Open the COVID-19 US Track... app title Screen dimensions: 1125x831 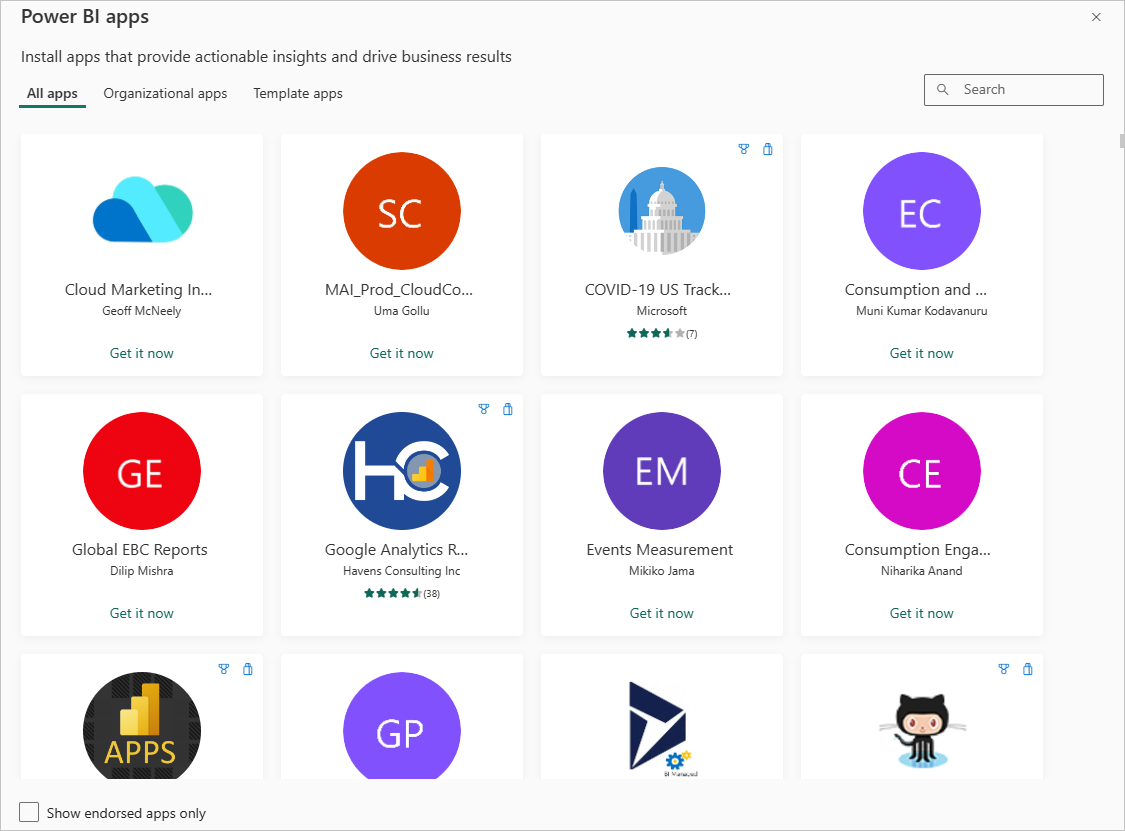coord(658,289)
